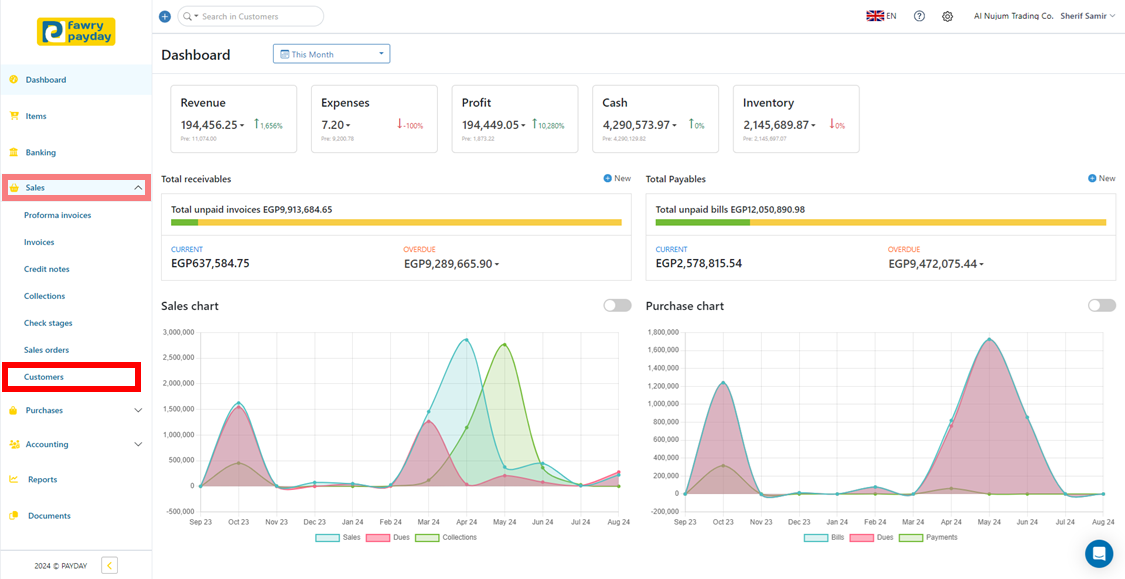Toggle the Purchase chart switch
The width and height of the screenshot is (1125, 579).
tap(1101, 306)
